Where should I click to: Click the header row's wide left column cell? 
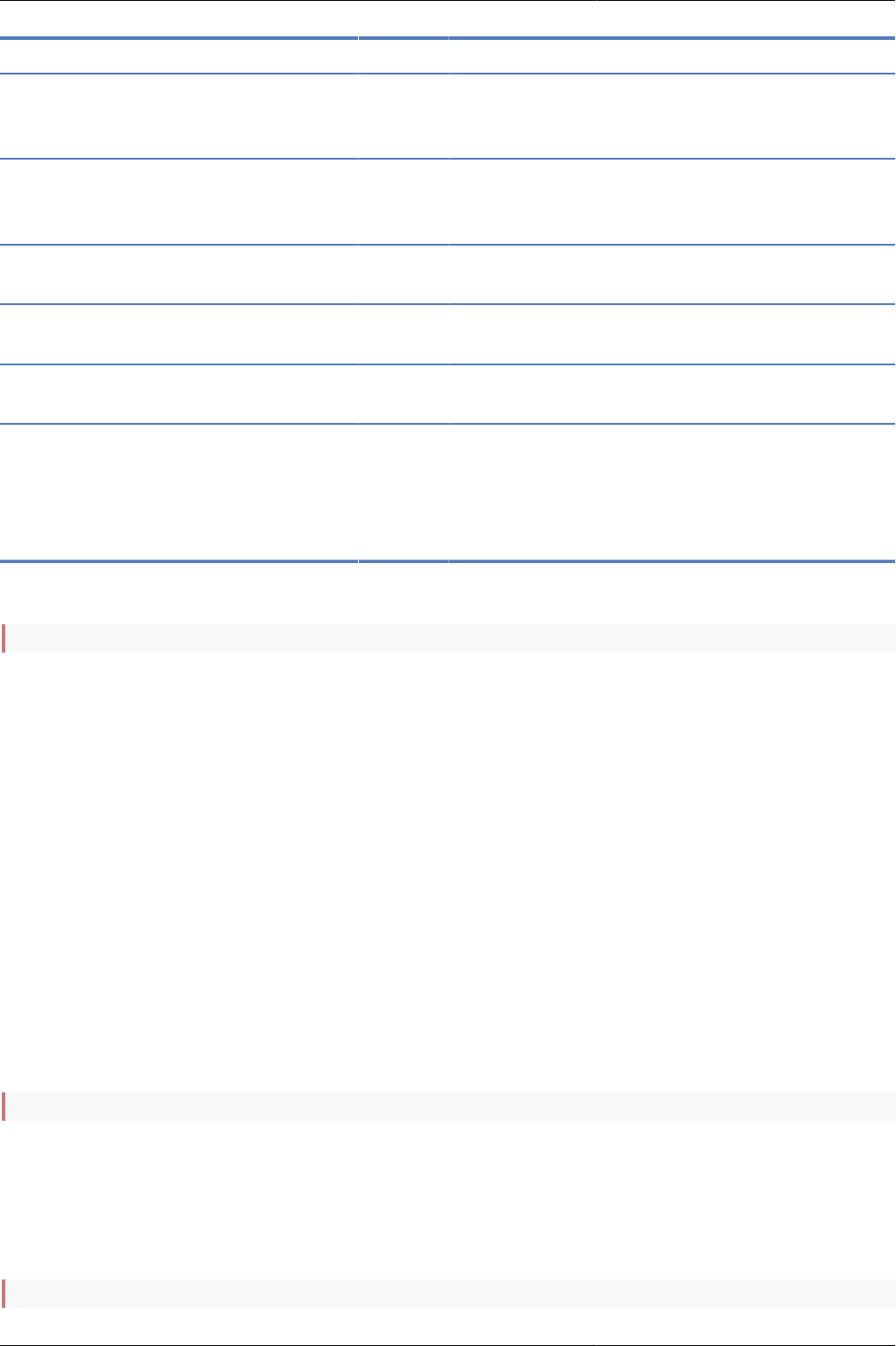click(x=179, y=56)
